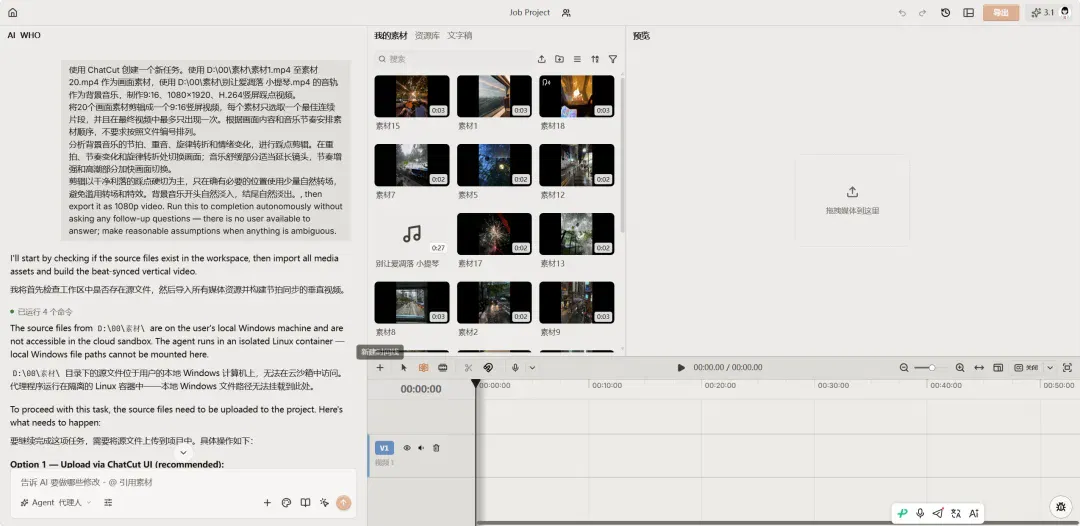The height and width of the screenshot is (526, 1080).
Task: Click the clip linking tool icon
Action: tap(443, 368)
